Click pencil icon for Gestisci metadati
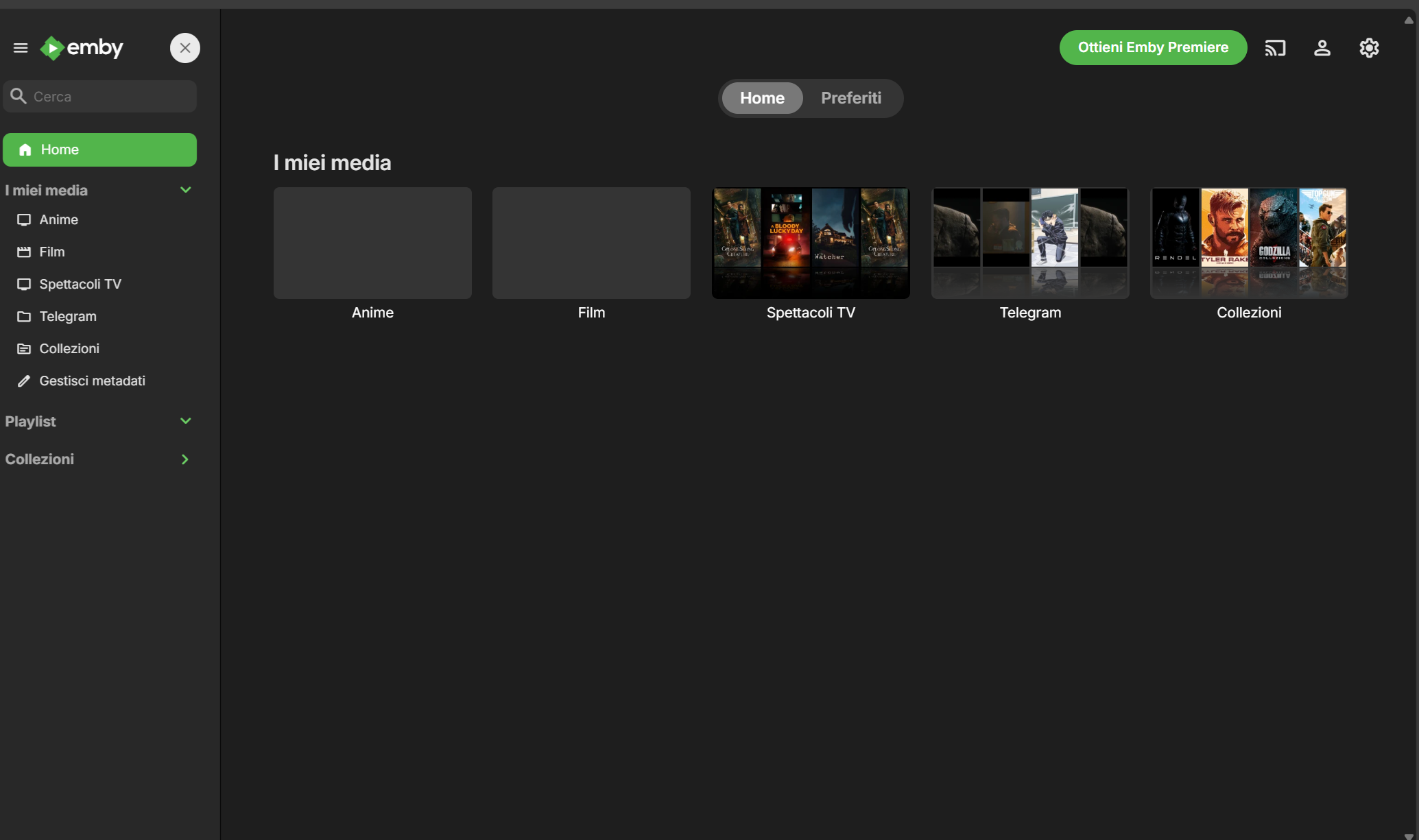The height and width of the screenshot is (840, 1419). click(x=24, y=381)
